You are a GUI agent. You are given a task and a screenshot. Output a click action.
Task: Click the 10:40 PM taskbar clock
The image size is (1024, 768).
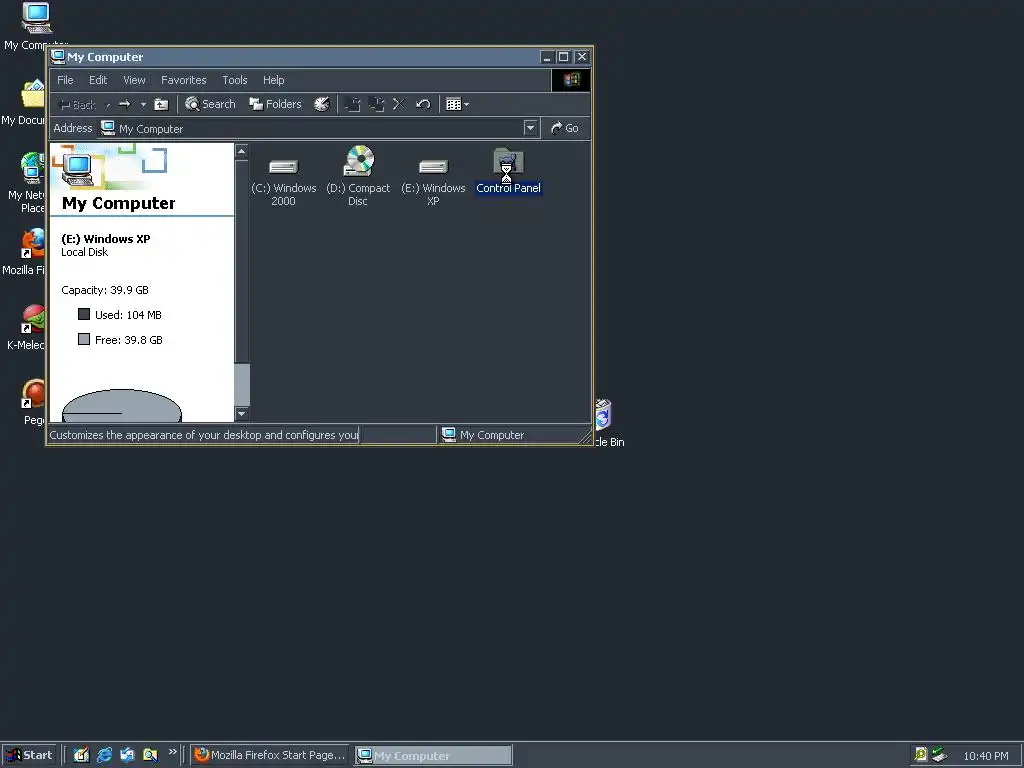point(986,756)
